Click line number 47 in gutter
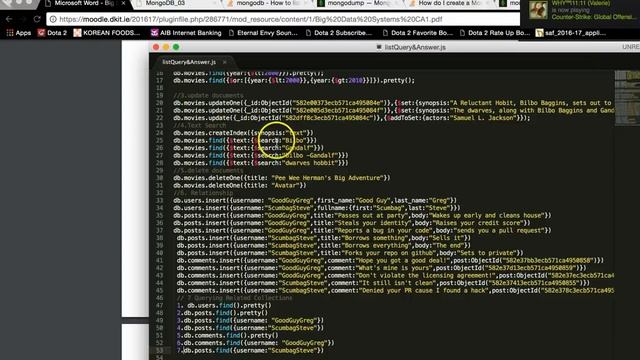This screenshot has height=360, width=640. pos(159,305)
